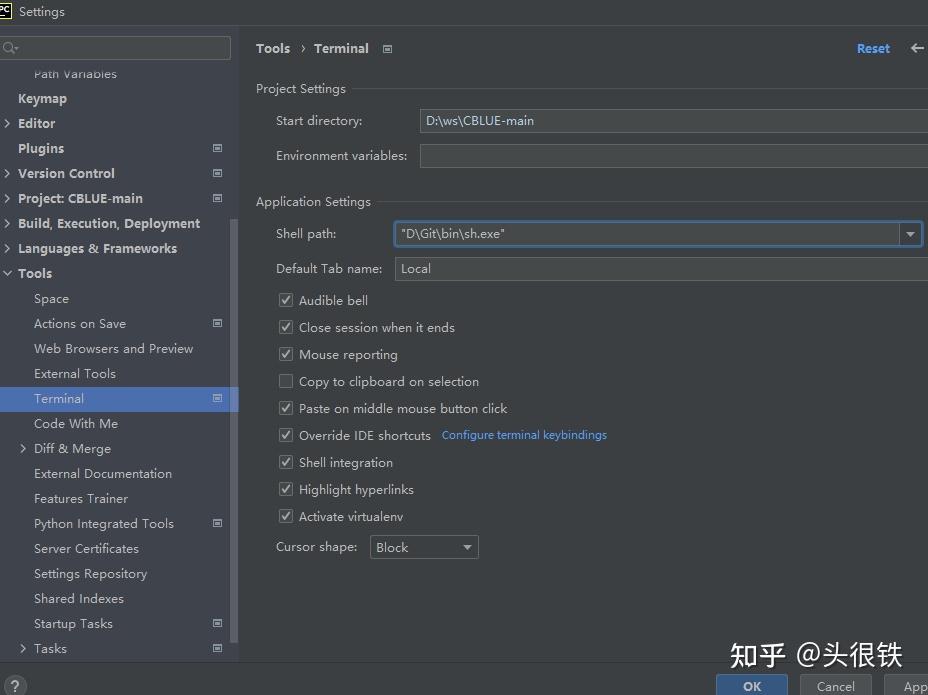Click the icon next to Terminal breadcrumb
Image resolution: width=928 pixels, height=695 pixels.
[388, 49]
